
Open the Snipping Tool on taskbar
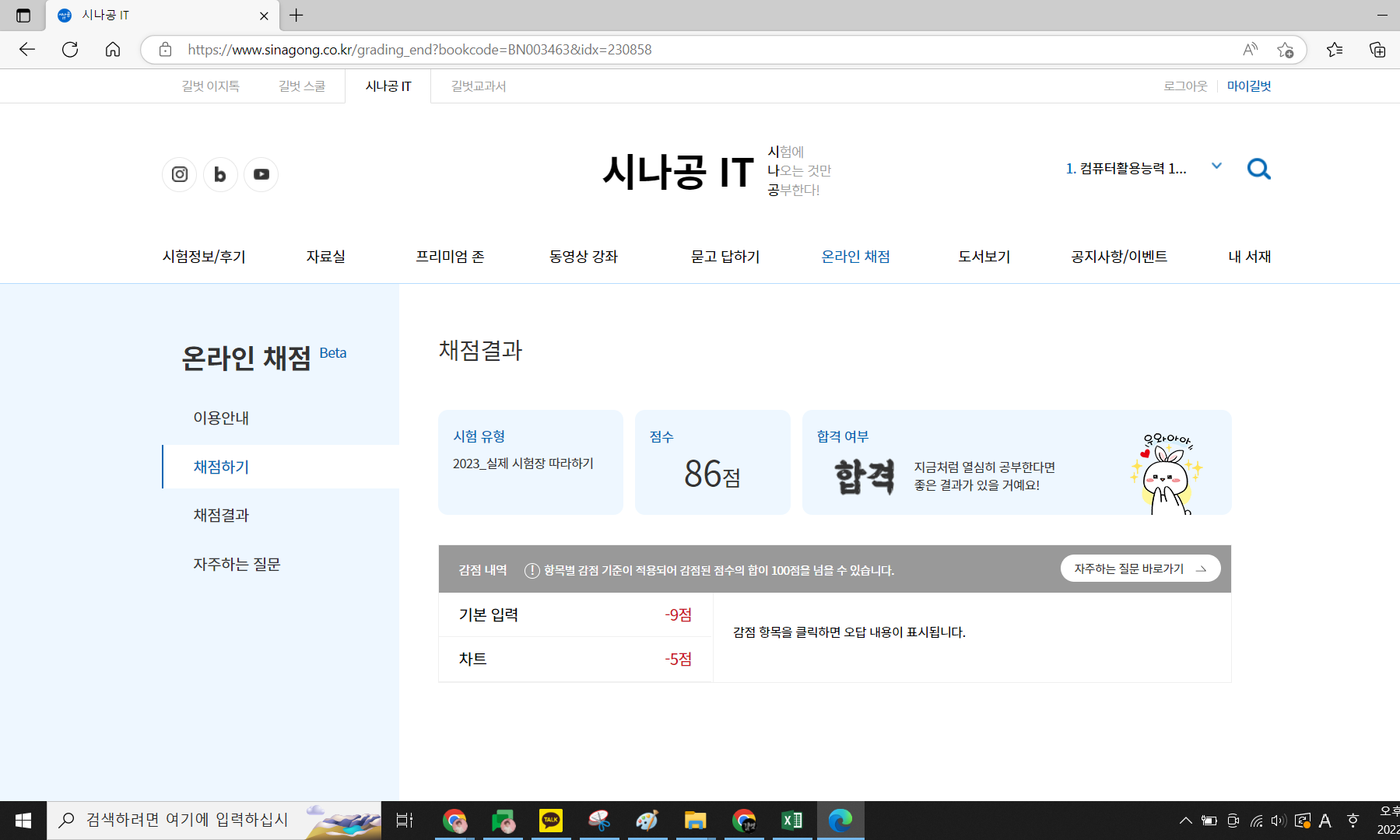pyautogui.click(x=599, y=821)
